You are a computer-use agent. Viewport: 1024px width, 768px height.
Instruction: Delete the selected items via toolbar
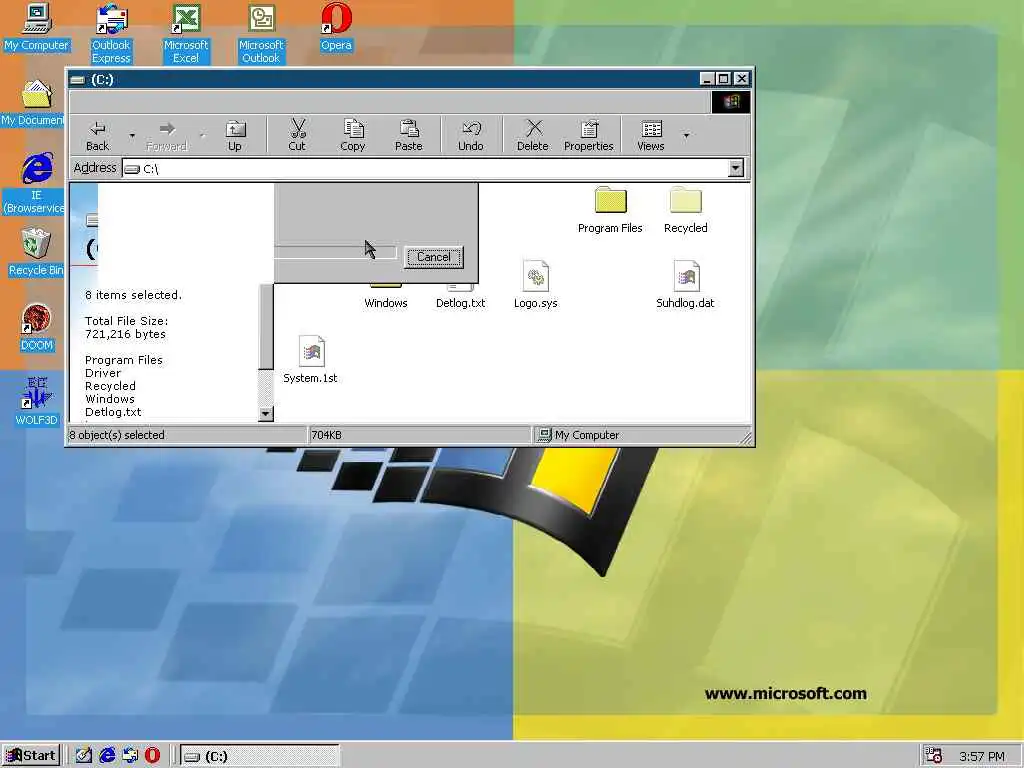point(533,135)
